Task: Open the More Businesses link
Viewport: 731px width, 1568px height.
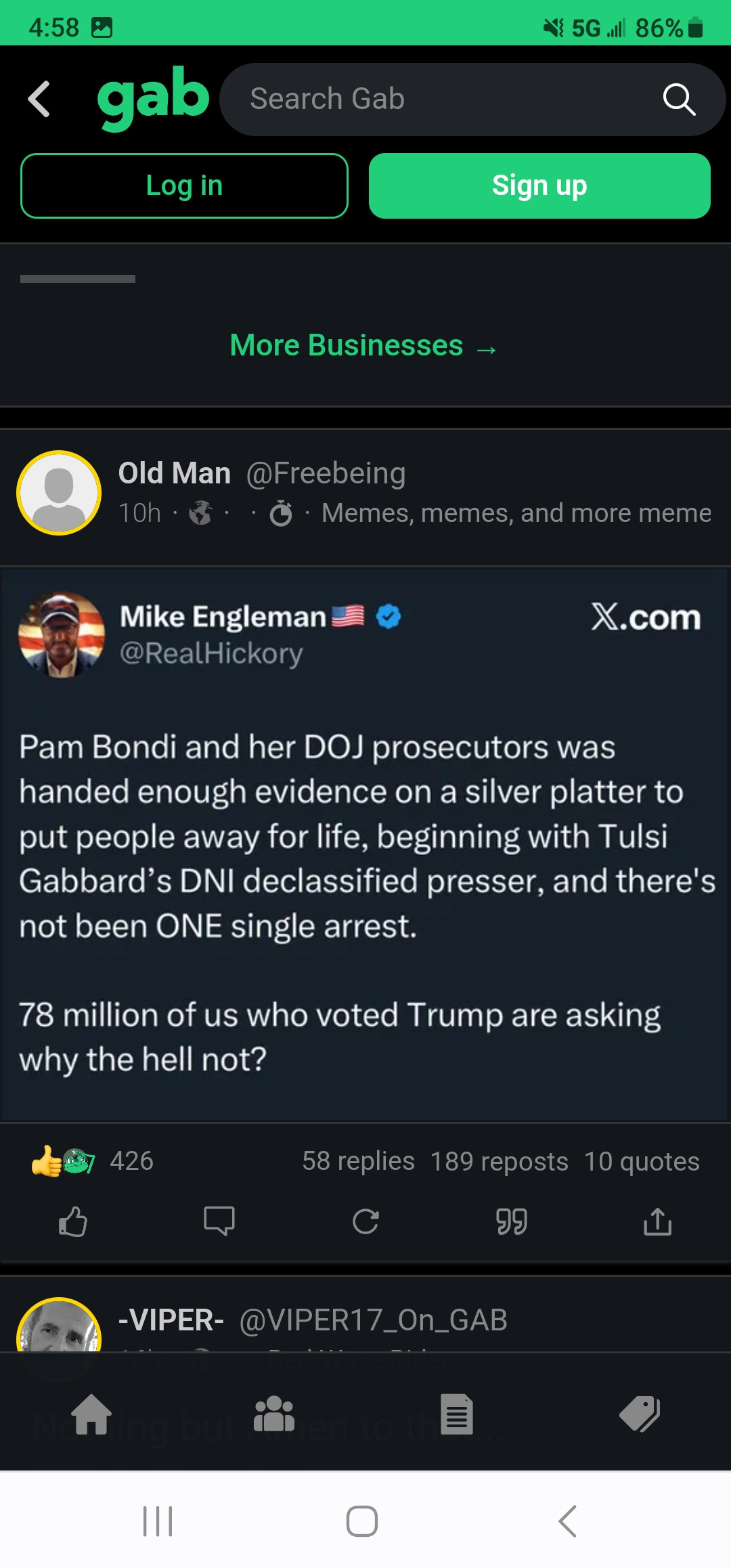Action: [363, 346]
